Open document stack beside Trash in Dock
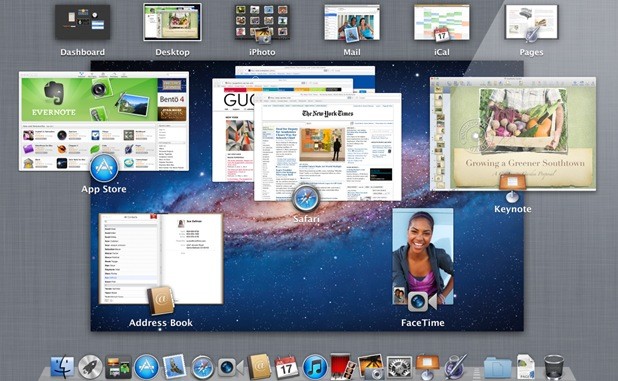618x381 pixels. point(526,367)
